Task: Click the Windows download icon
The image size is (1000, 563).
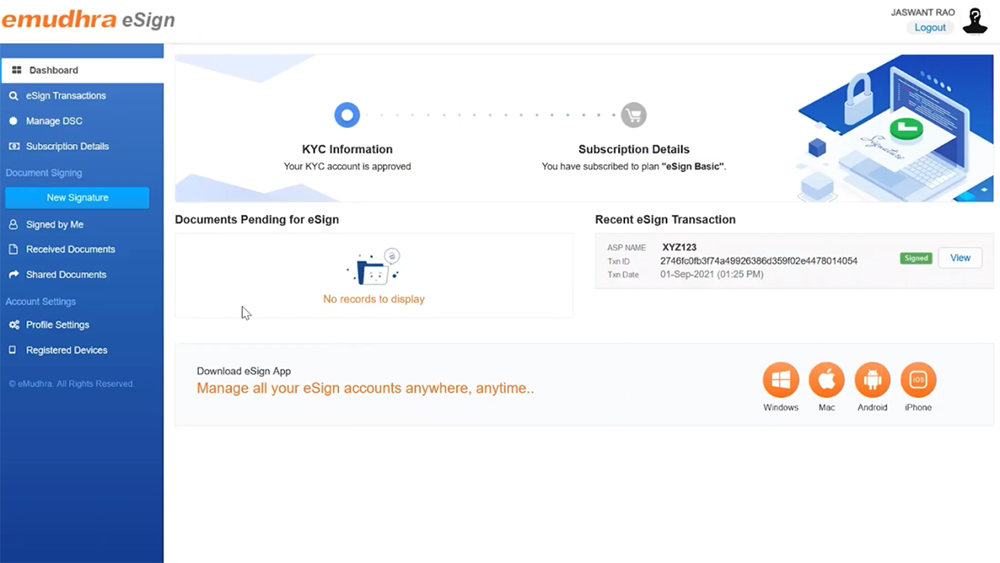Action: point(781,380)
